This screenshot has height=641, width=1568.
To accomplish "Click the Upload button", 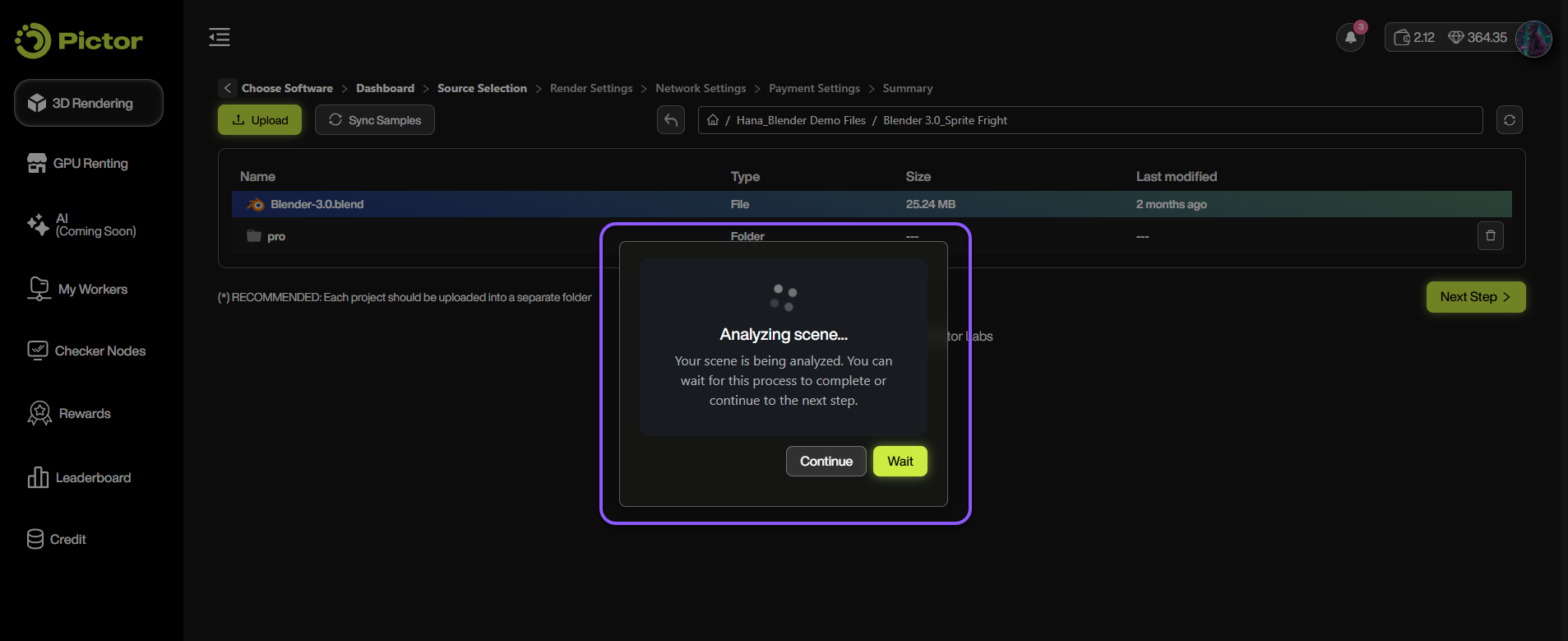I will point(260,120).
